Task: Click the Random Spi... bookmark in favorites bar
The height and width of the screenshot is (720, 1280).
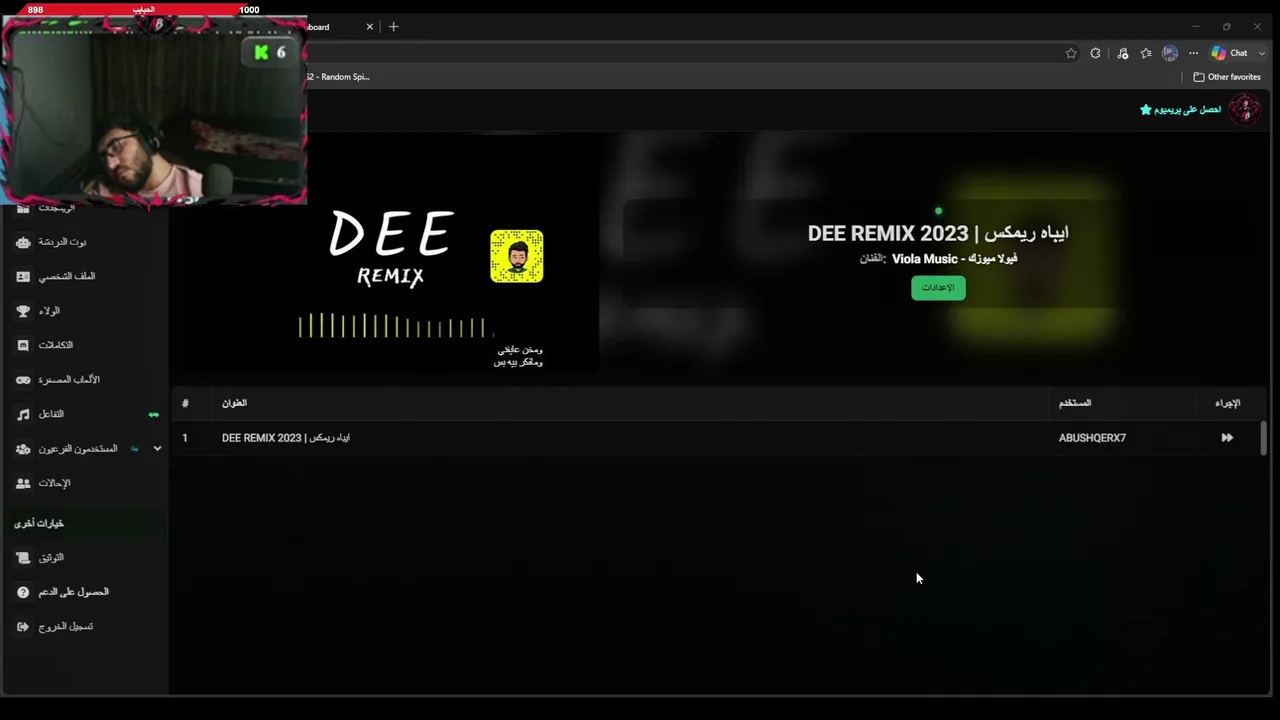Action: pos(339,77)
